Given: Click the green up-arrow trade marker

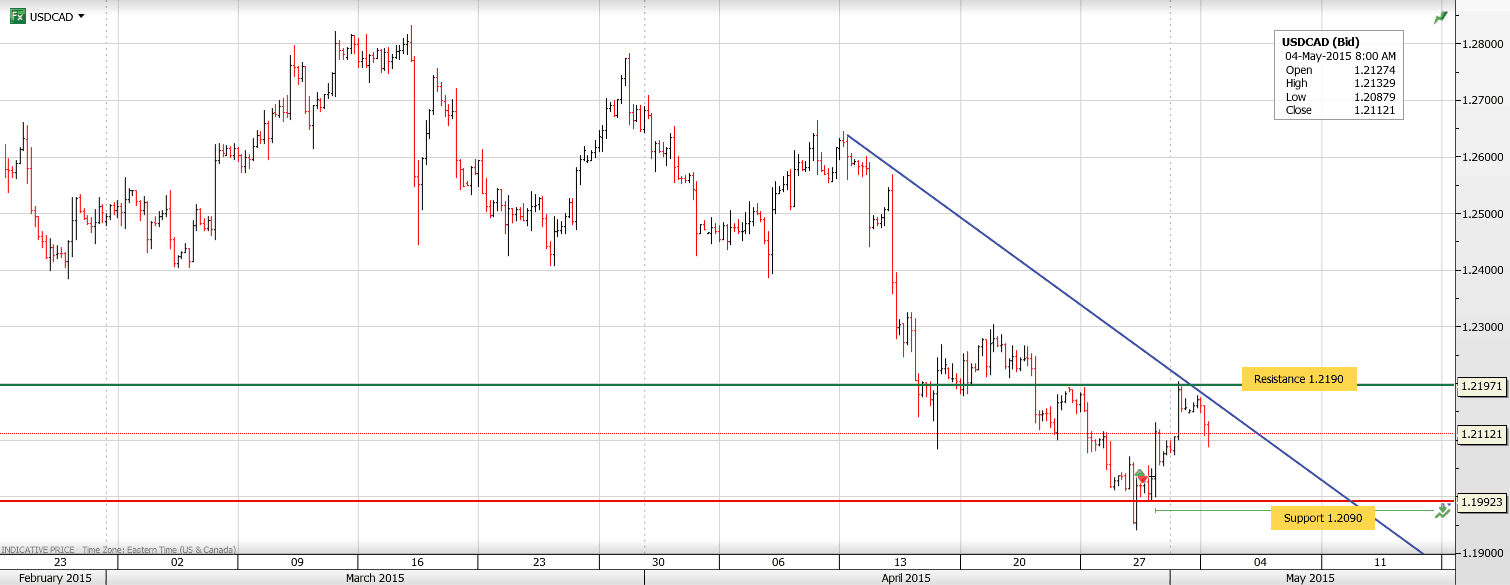Looking at the screenshot, I should click(x=1139, y=473).
